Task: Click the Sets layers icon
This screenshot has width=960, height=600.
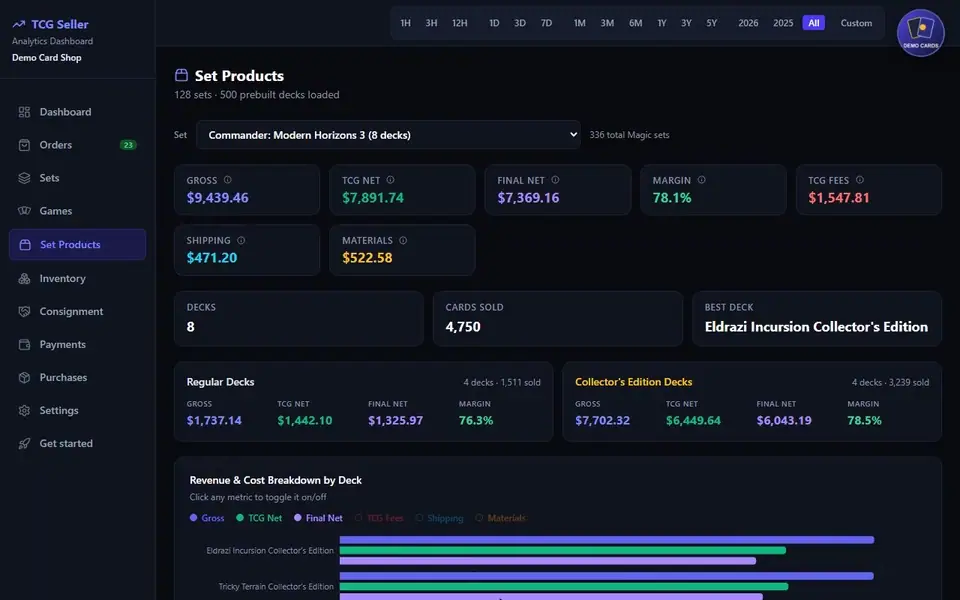Action: pyautogui.click(x=24, y=178)
